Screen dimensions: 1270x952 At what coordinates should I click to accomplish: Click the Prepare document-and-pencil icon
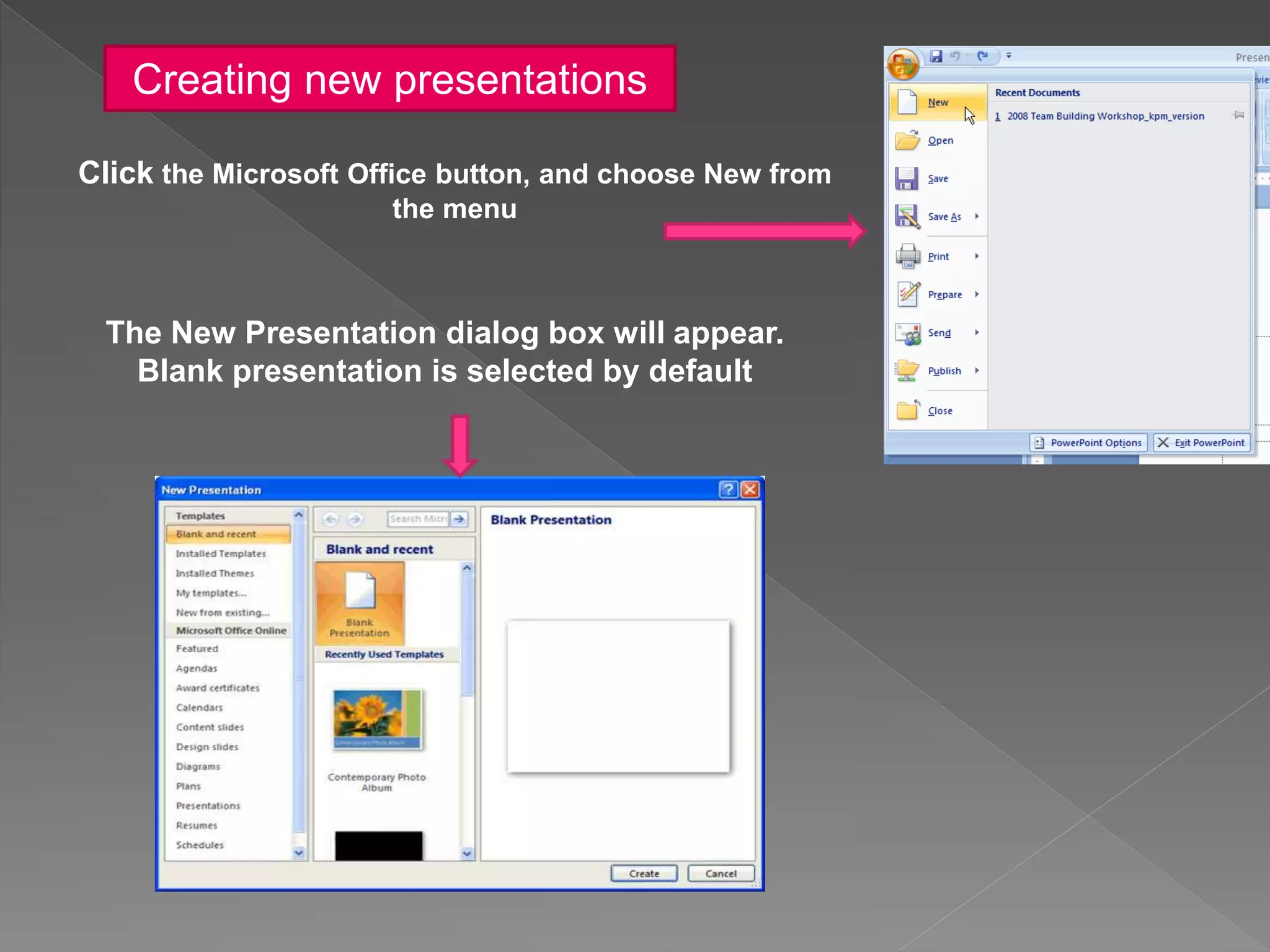click(908, 294)
